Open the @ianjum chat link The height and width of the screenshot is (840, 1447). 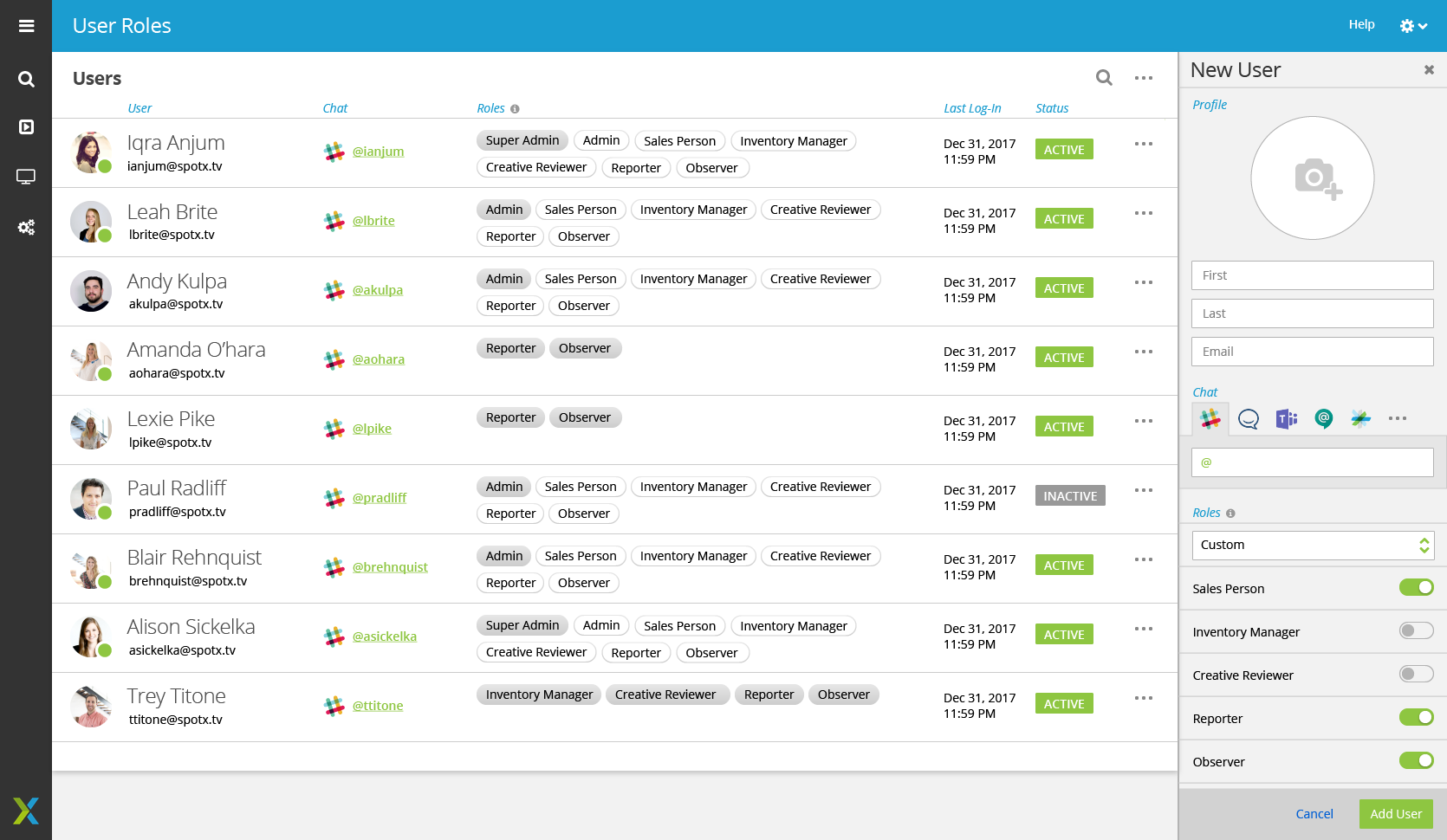click(x=378, y=152)
